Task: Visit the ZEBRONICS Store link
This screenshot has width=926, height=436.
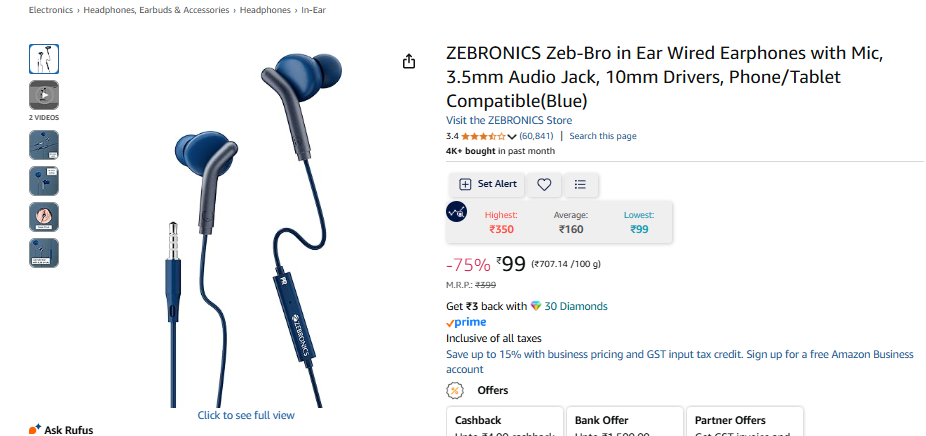Action: click(509, 120)
